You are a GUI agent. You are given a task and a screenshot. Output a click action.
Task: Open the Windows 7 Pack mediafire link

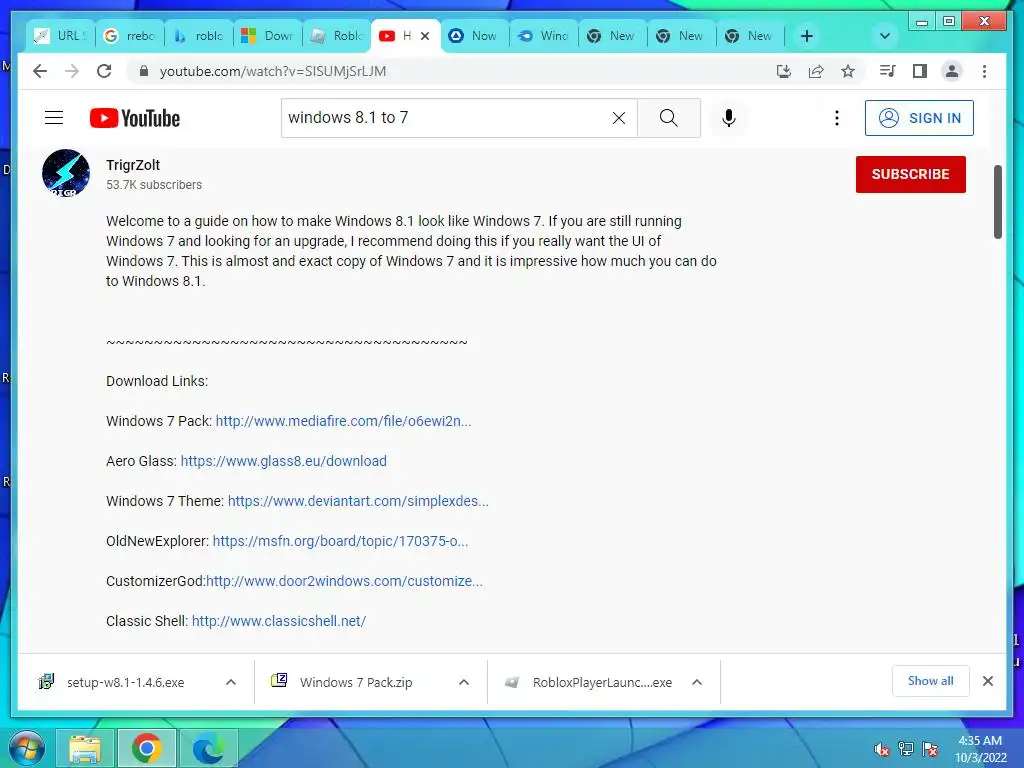coord(344,421)
